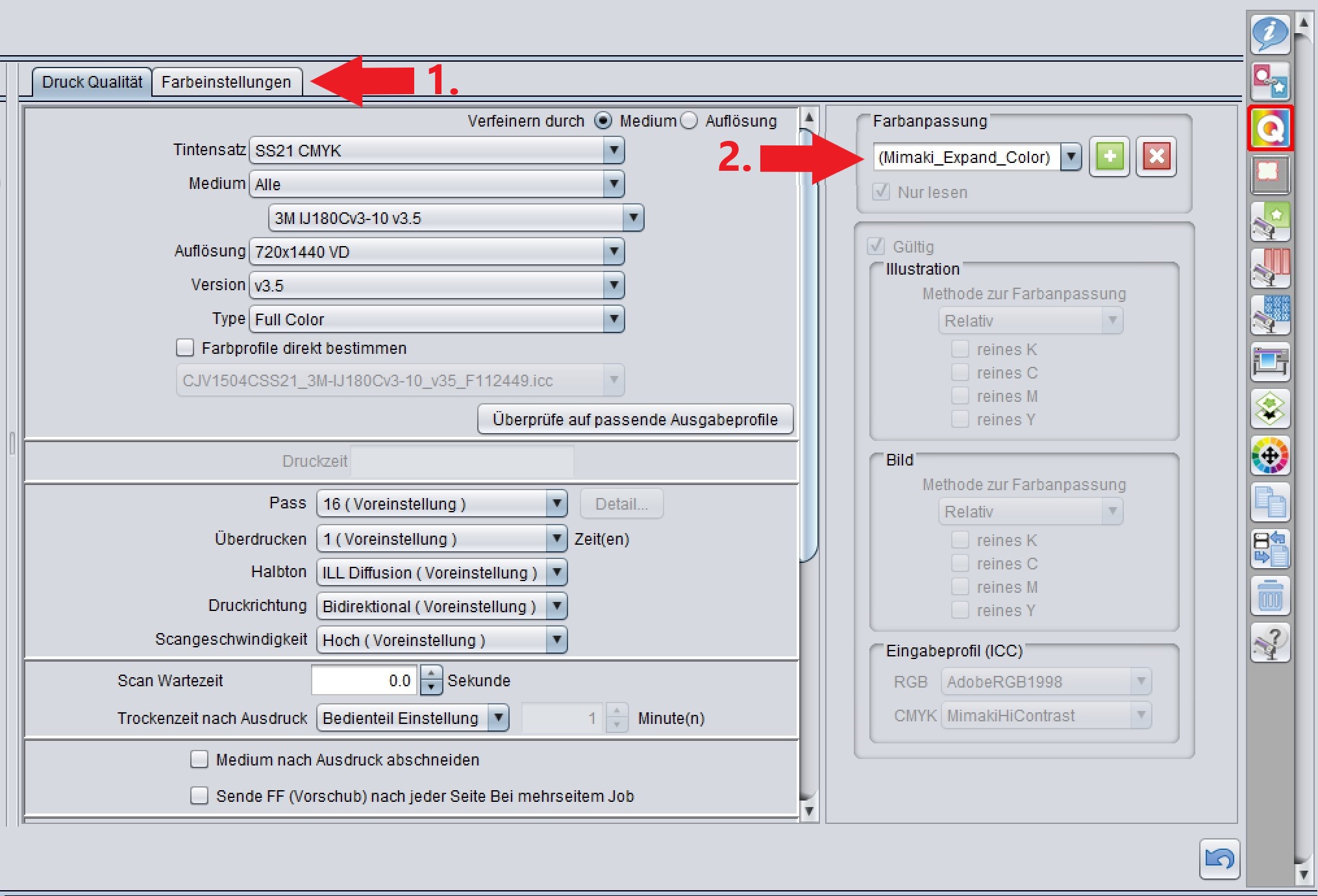Click the Scan Wartezeit input field
Screen dimensions: 1318x896
click(x=365, y=680)
